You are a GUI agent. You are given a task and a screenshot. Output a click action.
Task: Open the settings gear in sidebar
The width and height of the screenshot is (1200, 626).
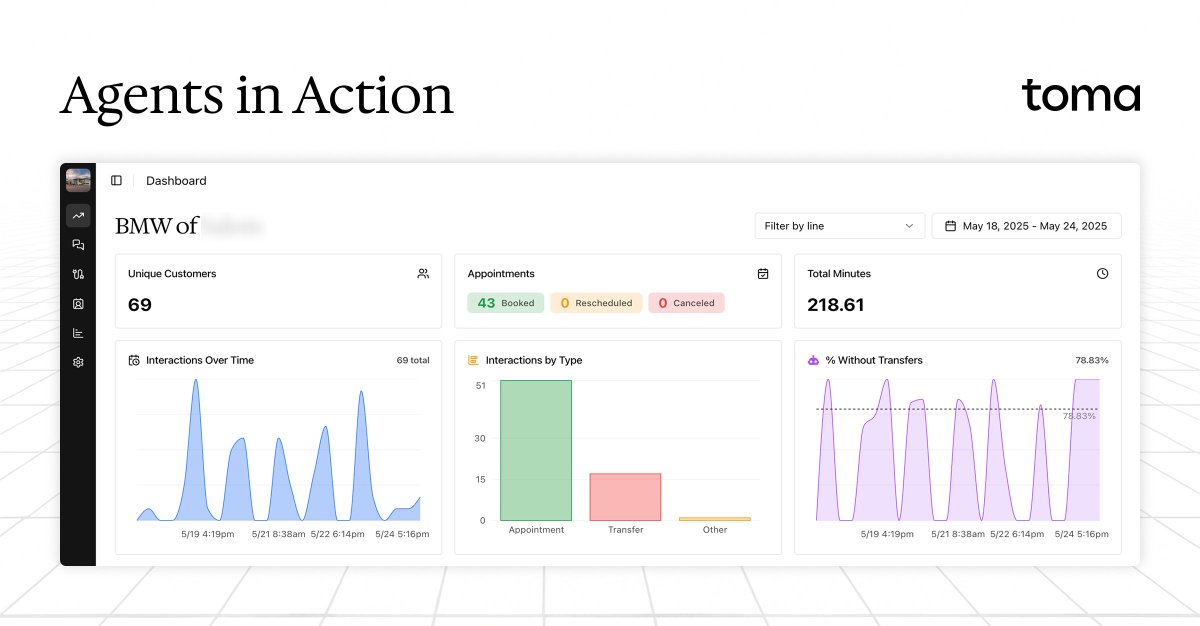point(78,362)
